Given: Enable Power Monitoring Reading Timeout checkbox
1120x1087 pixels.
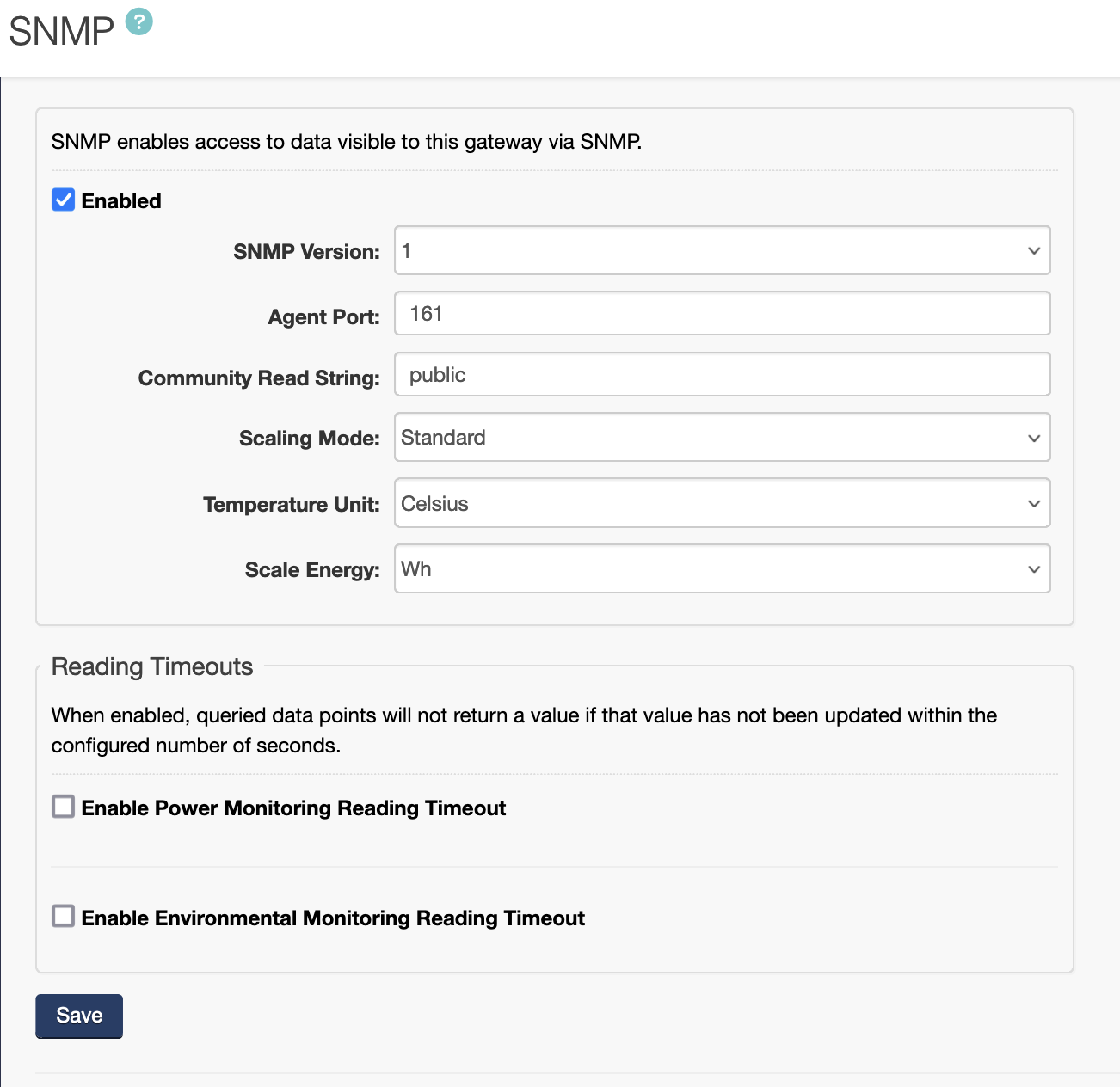Looking at the screenshot, I should pyautogui.click(x=64, y=807).
